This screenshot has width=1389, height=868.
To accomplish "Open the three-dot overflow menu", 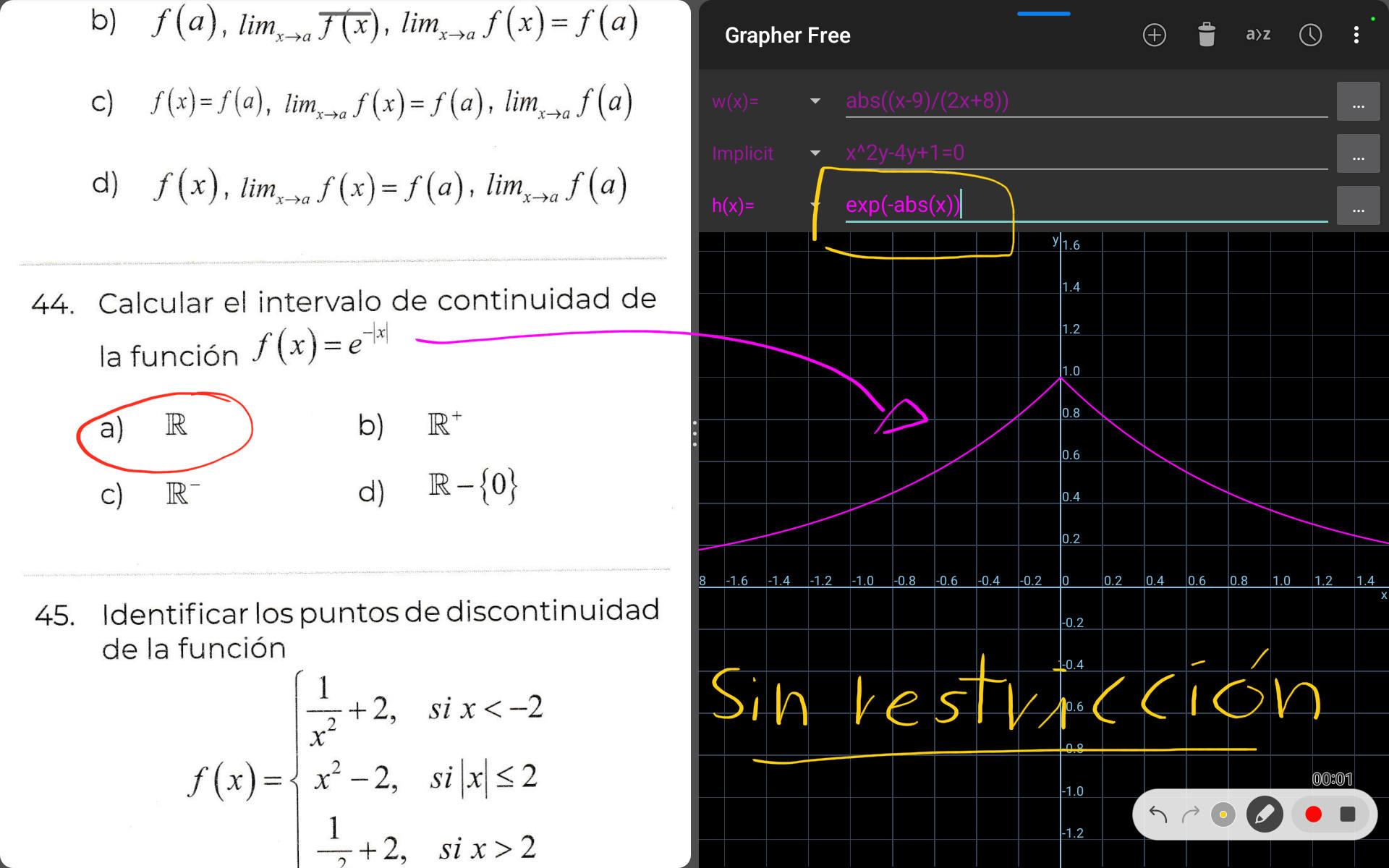I will pyautogui.click(x=1356, y=34).
